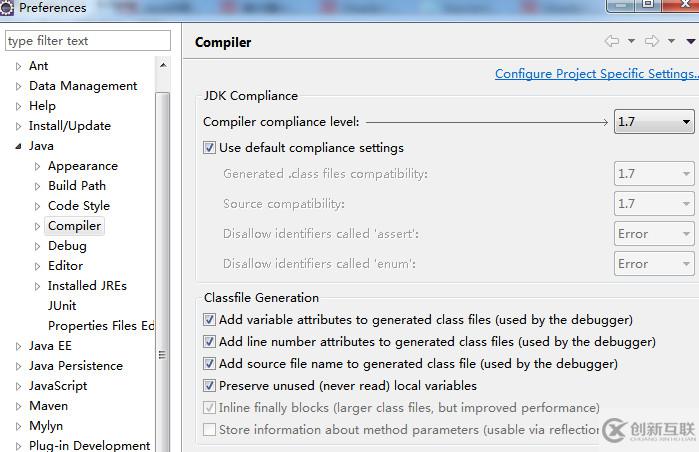Uncheck Use default compliance settings
The image size is (699, 452).
pyautogui.click(x=209, y=148)
